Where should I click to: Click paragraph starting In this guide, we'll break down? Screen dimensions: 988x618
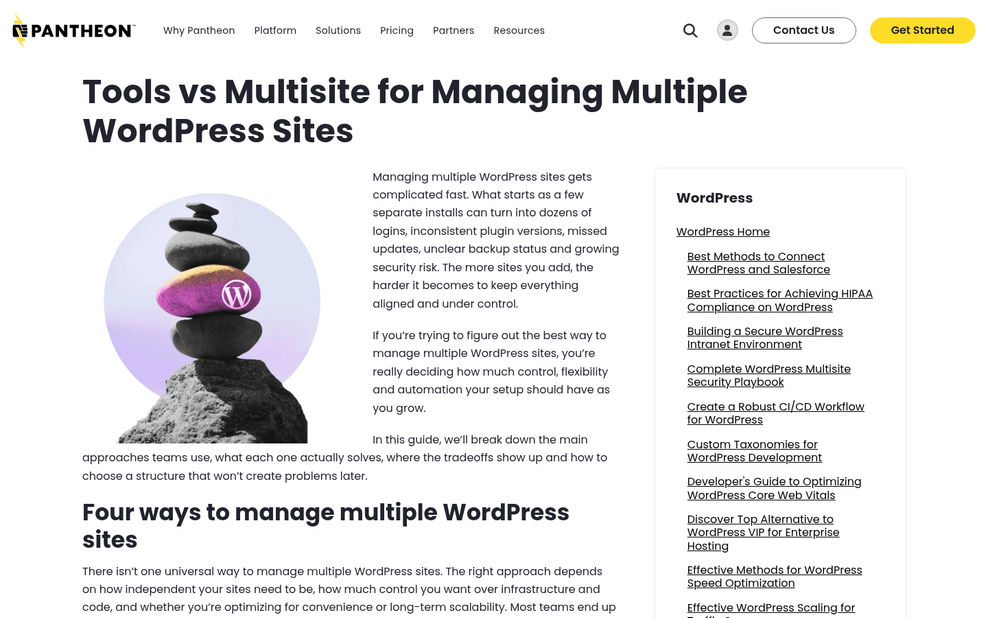click(x=345, y=457)
